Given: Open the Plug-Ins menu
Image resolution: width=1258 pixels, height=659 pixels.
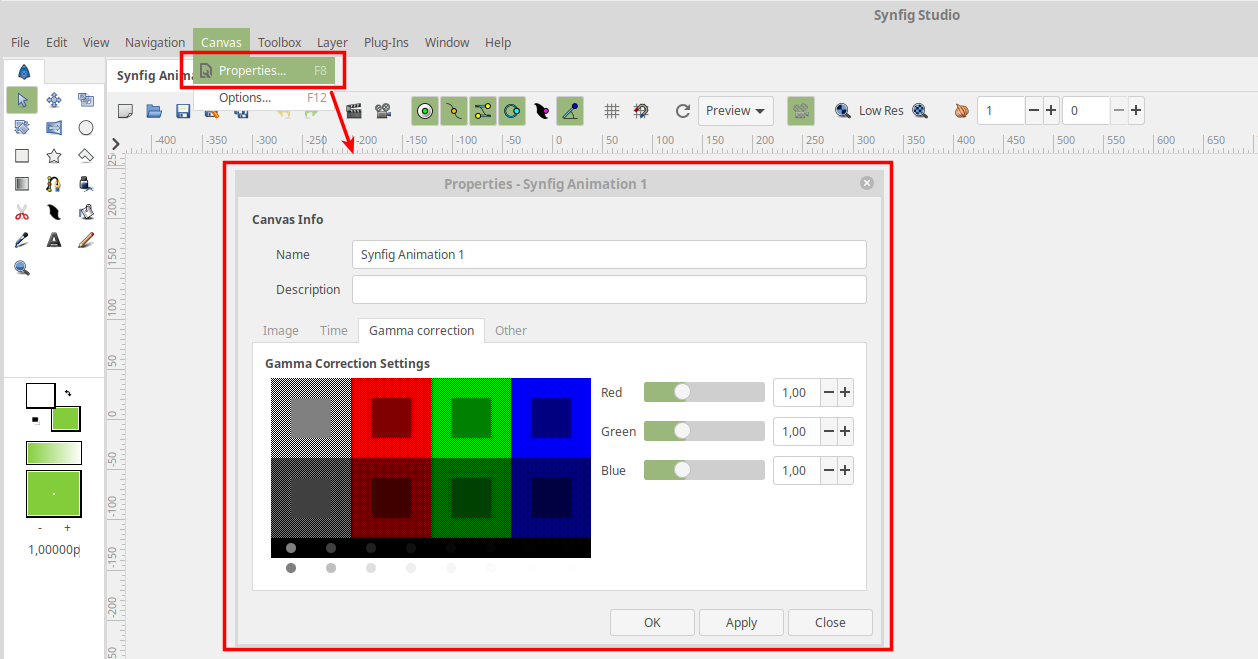Looking at the screenshot, I should click(386, 42).
